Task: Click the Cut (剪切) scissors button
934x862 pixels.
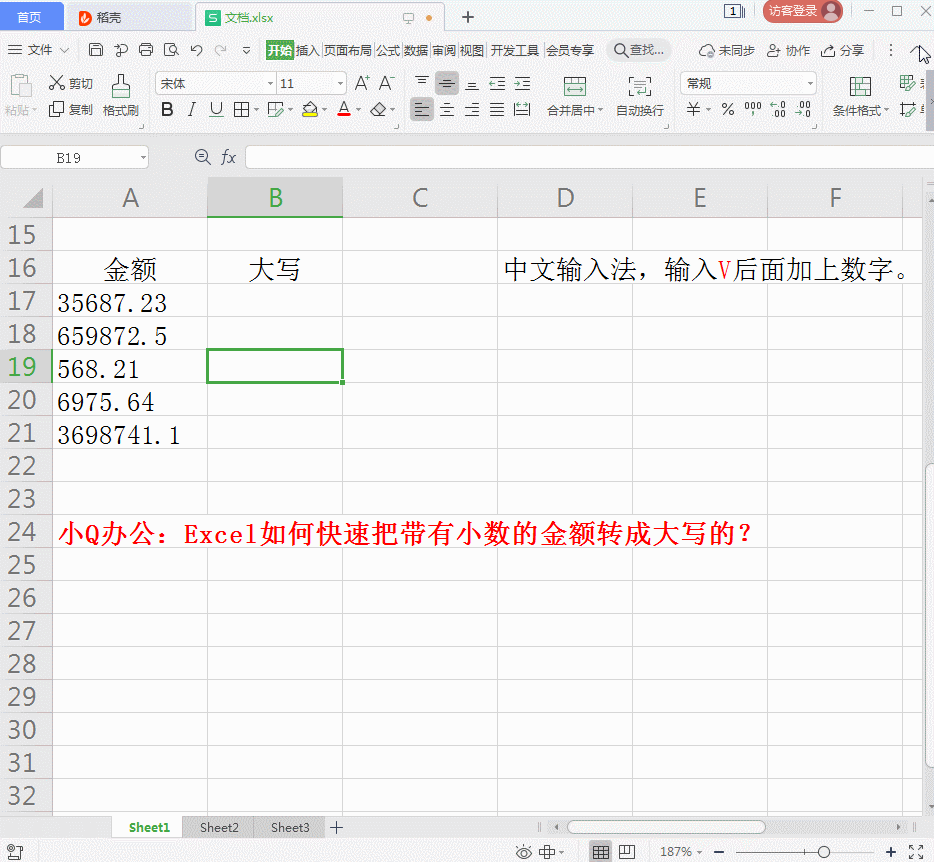Action: (71, 83)
